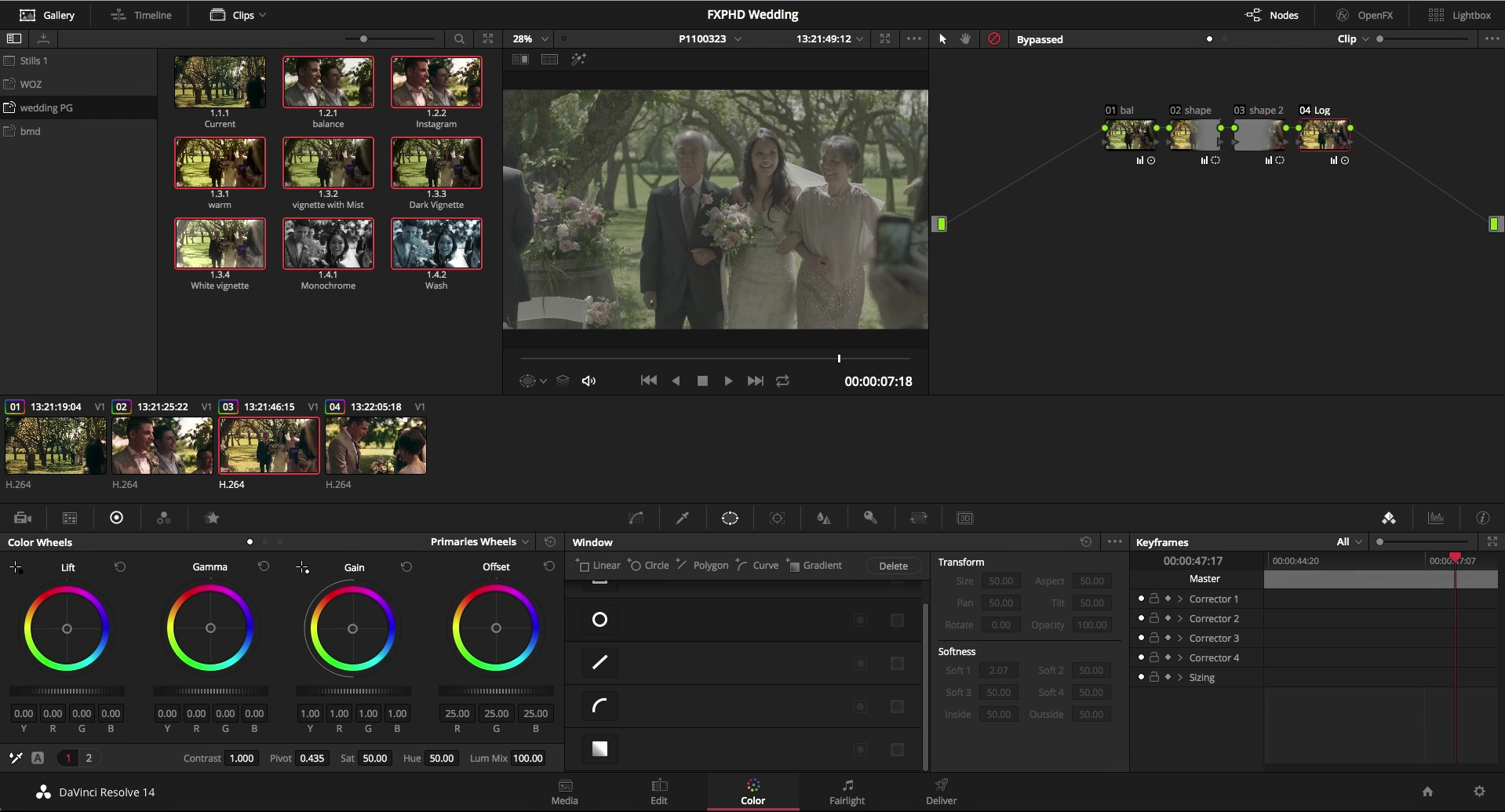The image size is (1505, 812).
Task: Open the Key palette icon
Action: click(x=870, y=518)
